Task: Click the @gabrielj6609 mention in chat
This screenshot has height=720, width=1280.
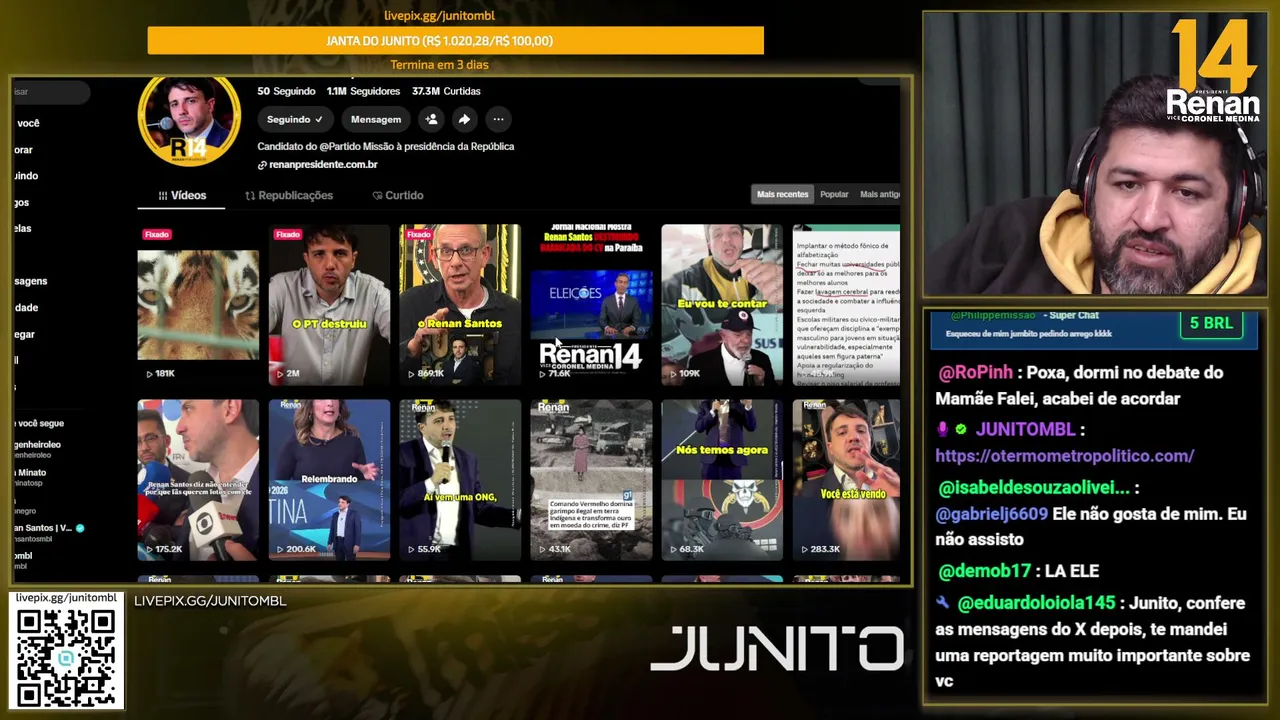Action: (992, 513)
